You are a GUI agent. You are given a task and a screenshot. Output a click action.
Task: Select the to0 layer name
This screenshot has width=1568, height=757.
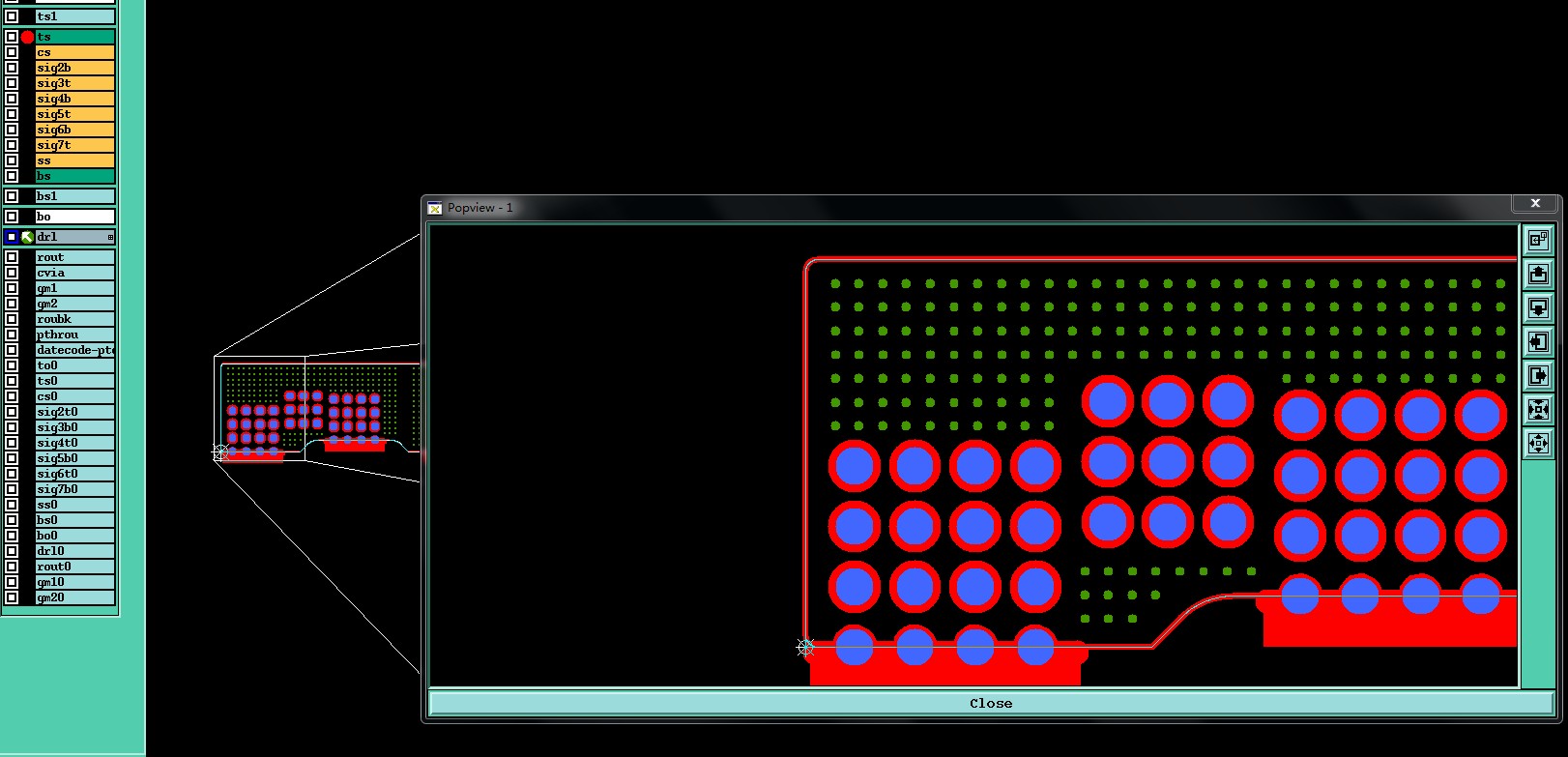pos(75,365)
